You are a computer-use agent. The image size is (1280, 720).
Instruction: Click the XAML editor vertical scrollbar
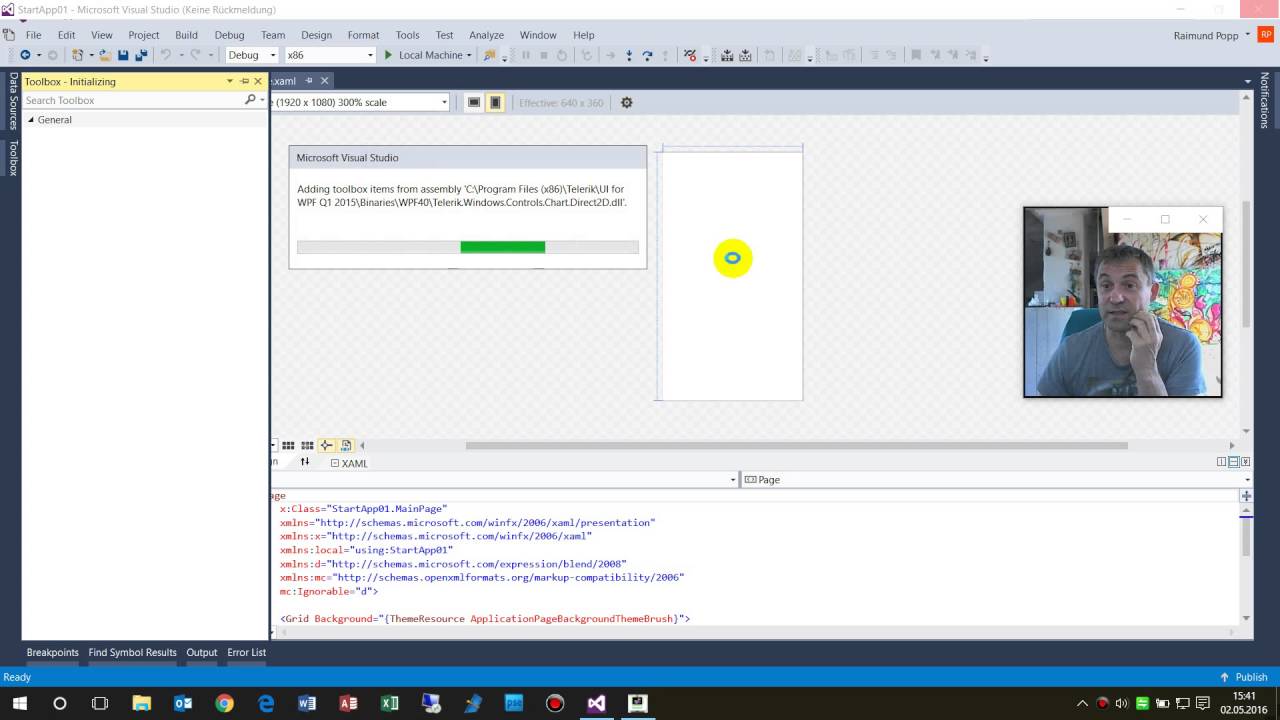(1246, 536)
